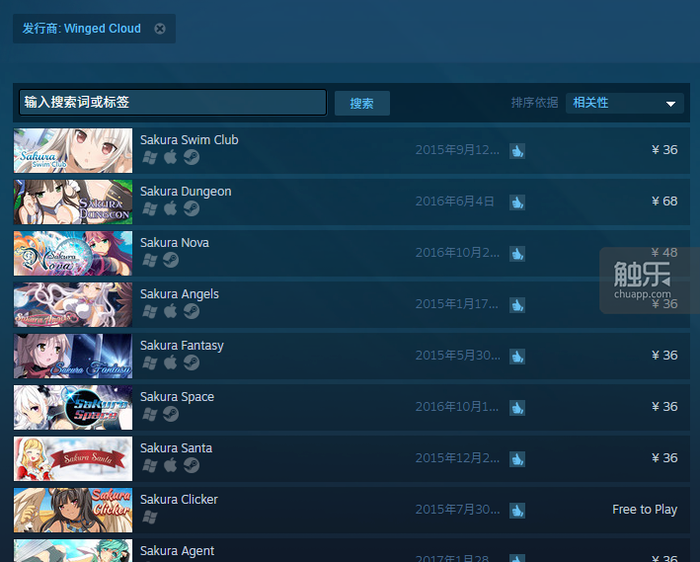Image resolution: width=700 pixels, height=562 pixels.
Task: Click thumbs-up review icon for Sakura Fantasy
Action: click(x=517, y=356)
